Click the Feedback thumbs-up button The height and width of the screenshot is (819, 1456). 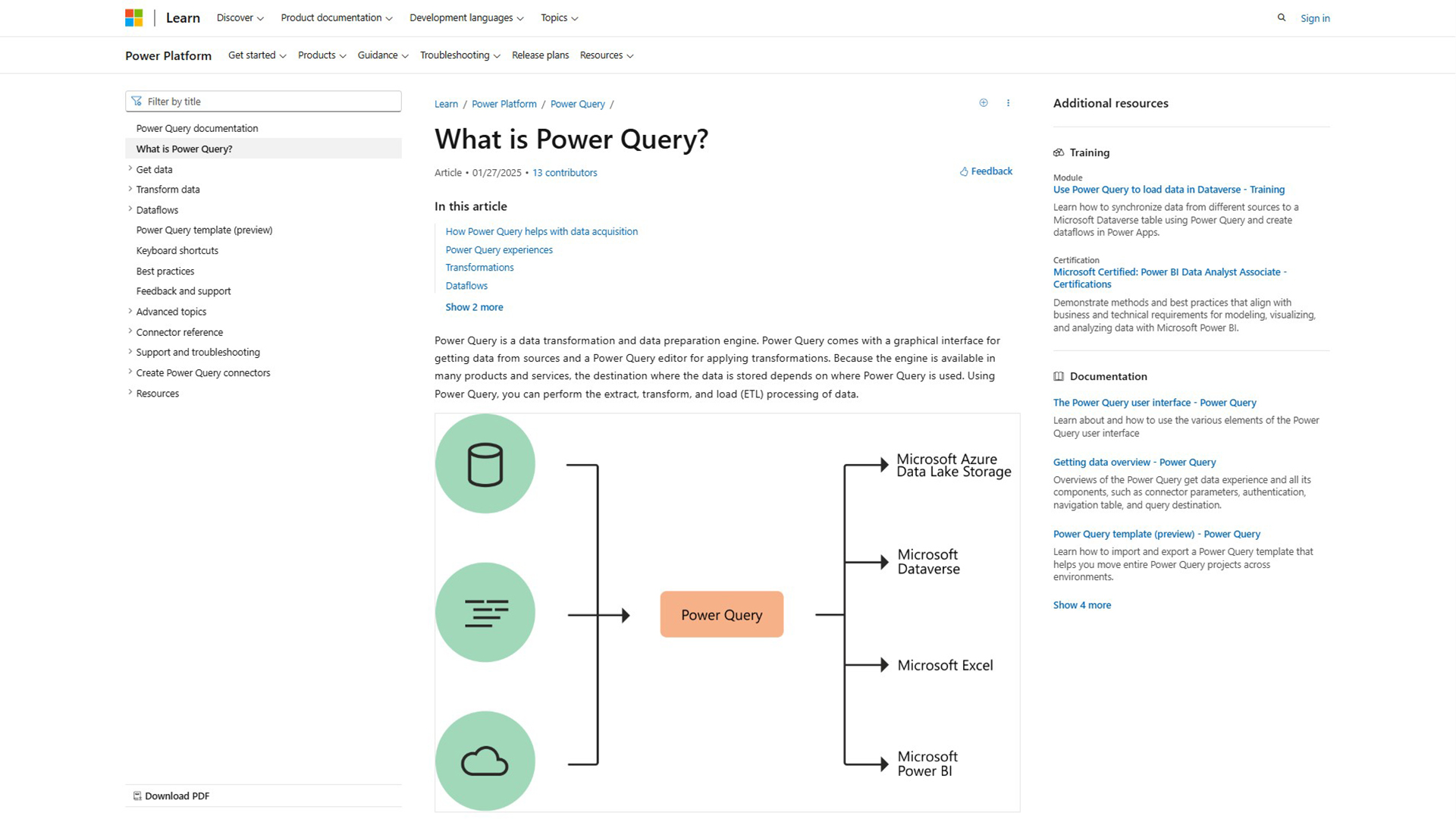tap(986, 171)
